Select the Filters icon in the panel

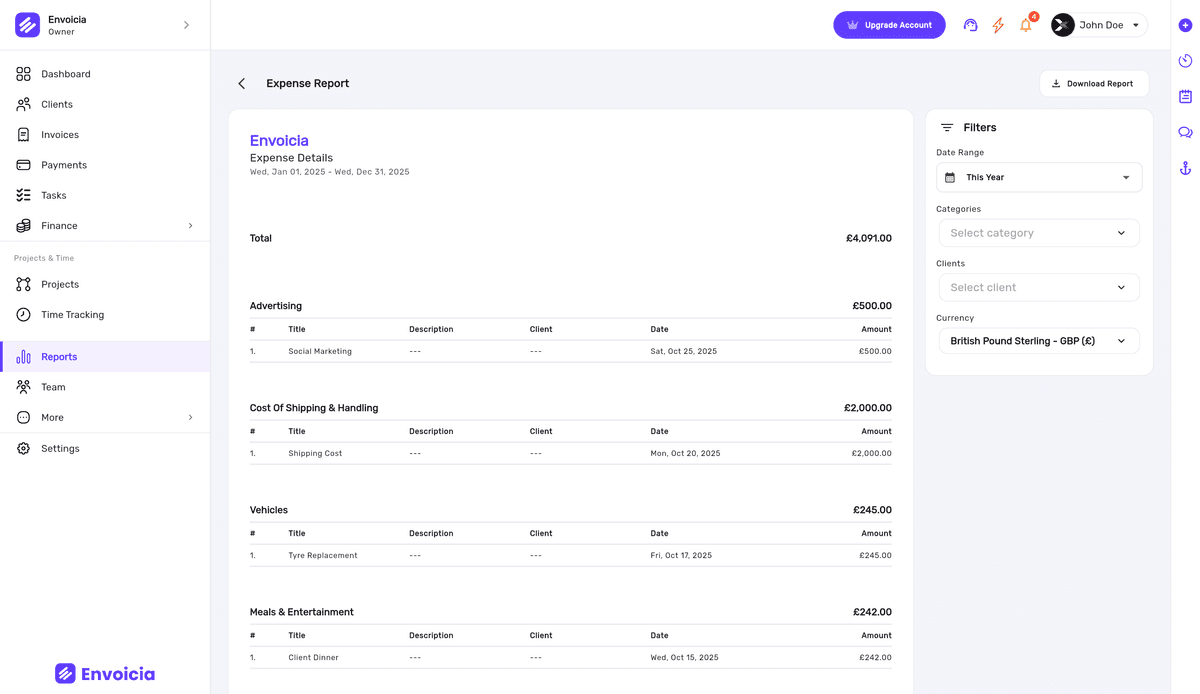[947, 127]
